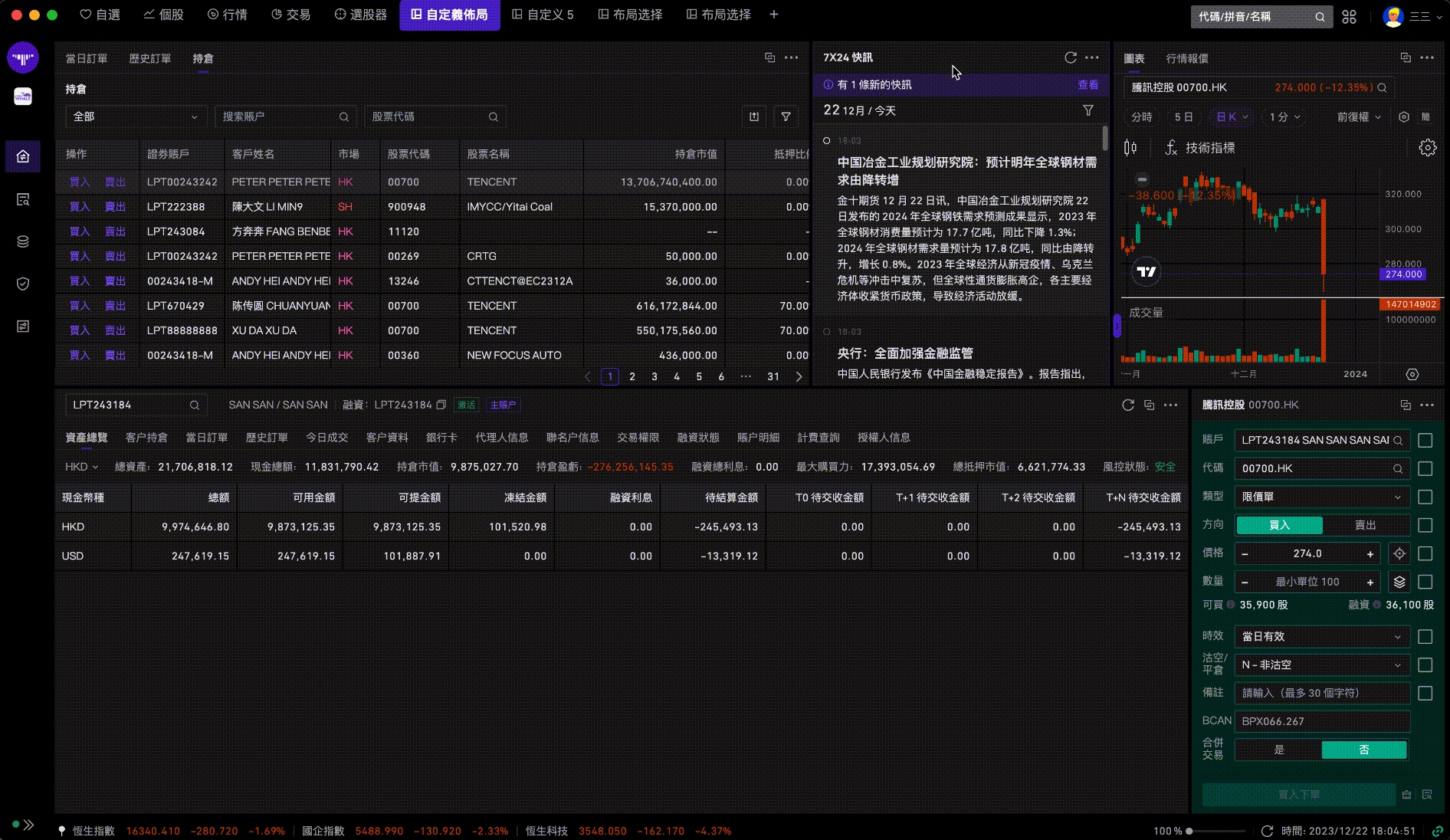1450x840 pixels.
Task: Toggle checkbox beside 沽空/平倉 field
Action: (1425, 664)
